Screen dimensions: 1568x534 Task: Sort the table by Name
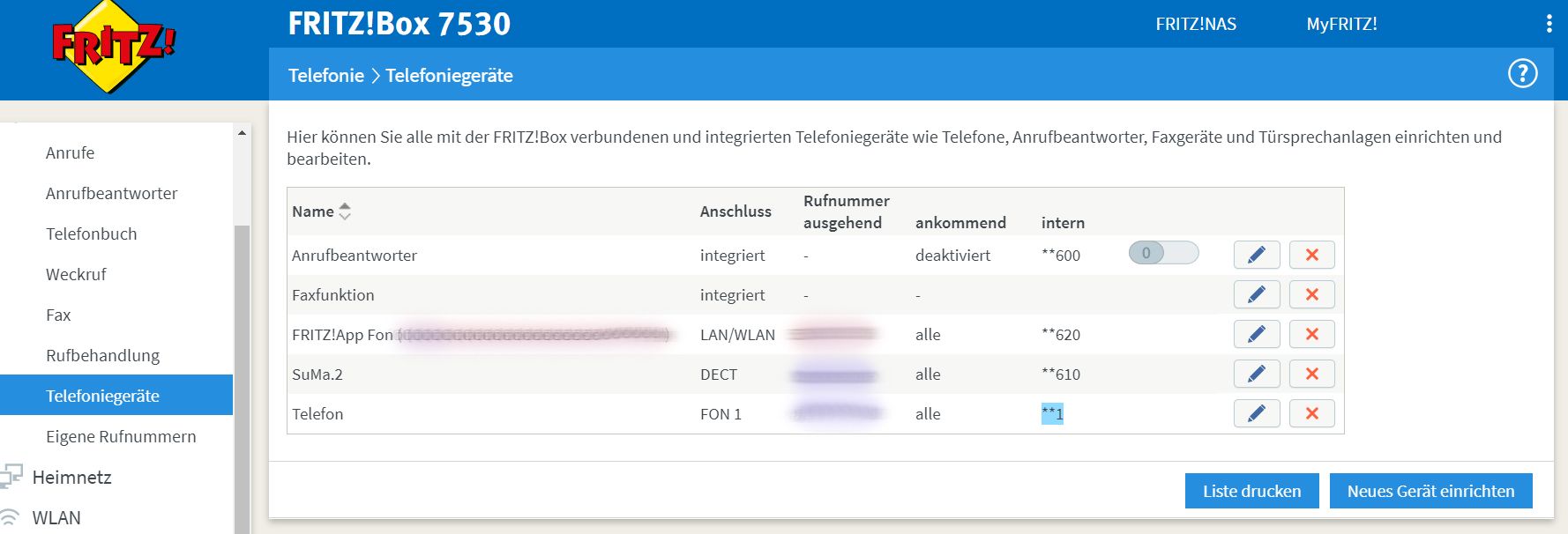coord(344,211)
